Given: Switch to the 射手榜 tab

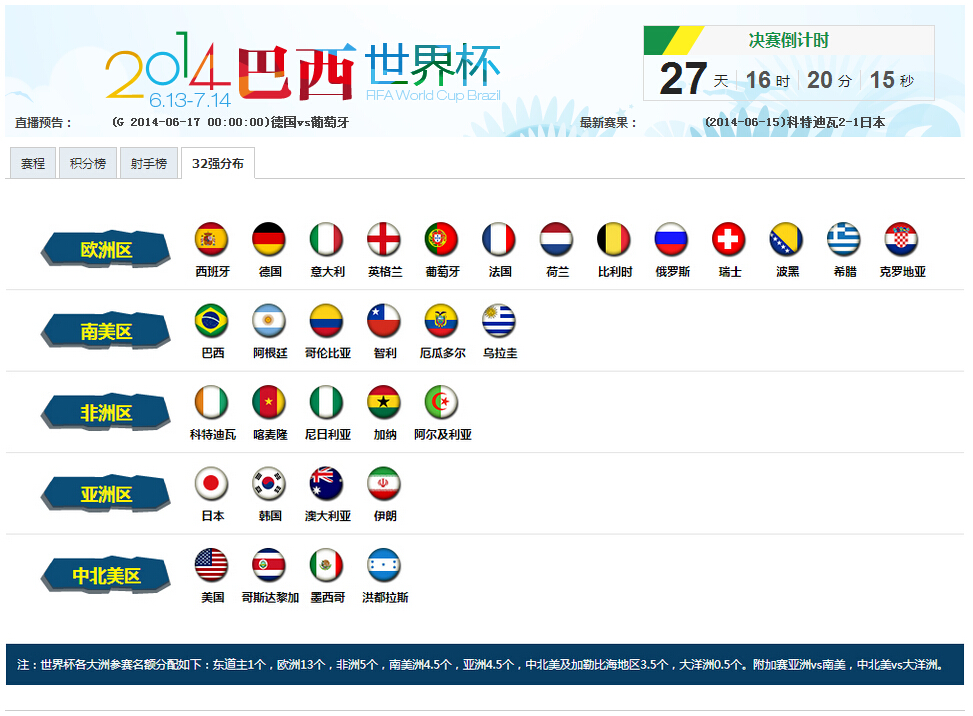Looking at the screenshot, I should [148, 163].
